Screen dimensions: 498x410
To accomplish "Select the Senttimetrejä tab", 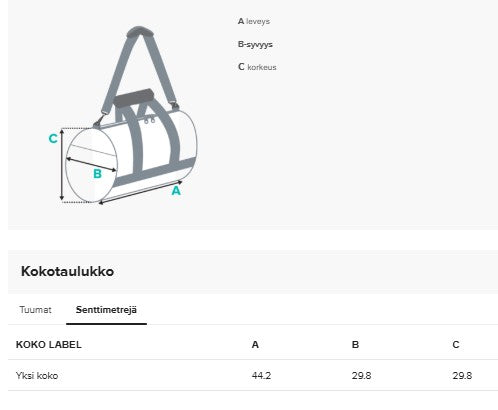I will [x=106, y=310].
